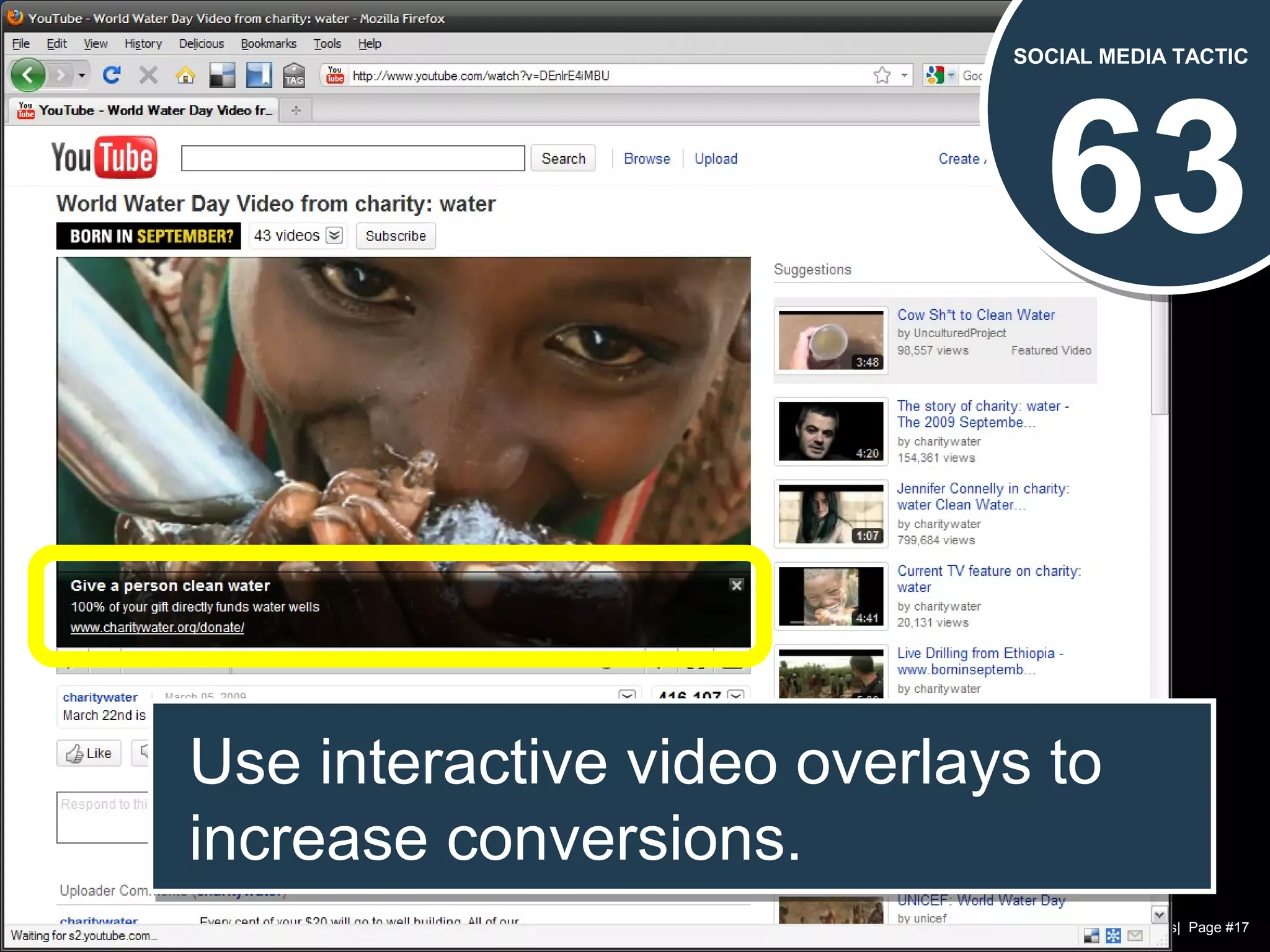
Task: Expand the 43 videos dropdown
Action: coord(334,236)
